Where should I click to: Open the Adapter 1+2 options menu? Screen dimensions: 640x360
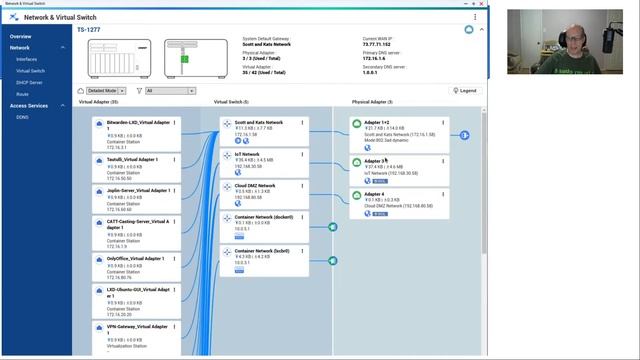click(443, 122)
